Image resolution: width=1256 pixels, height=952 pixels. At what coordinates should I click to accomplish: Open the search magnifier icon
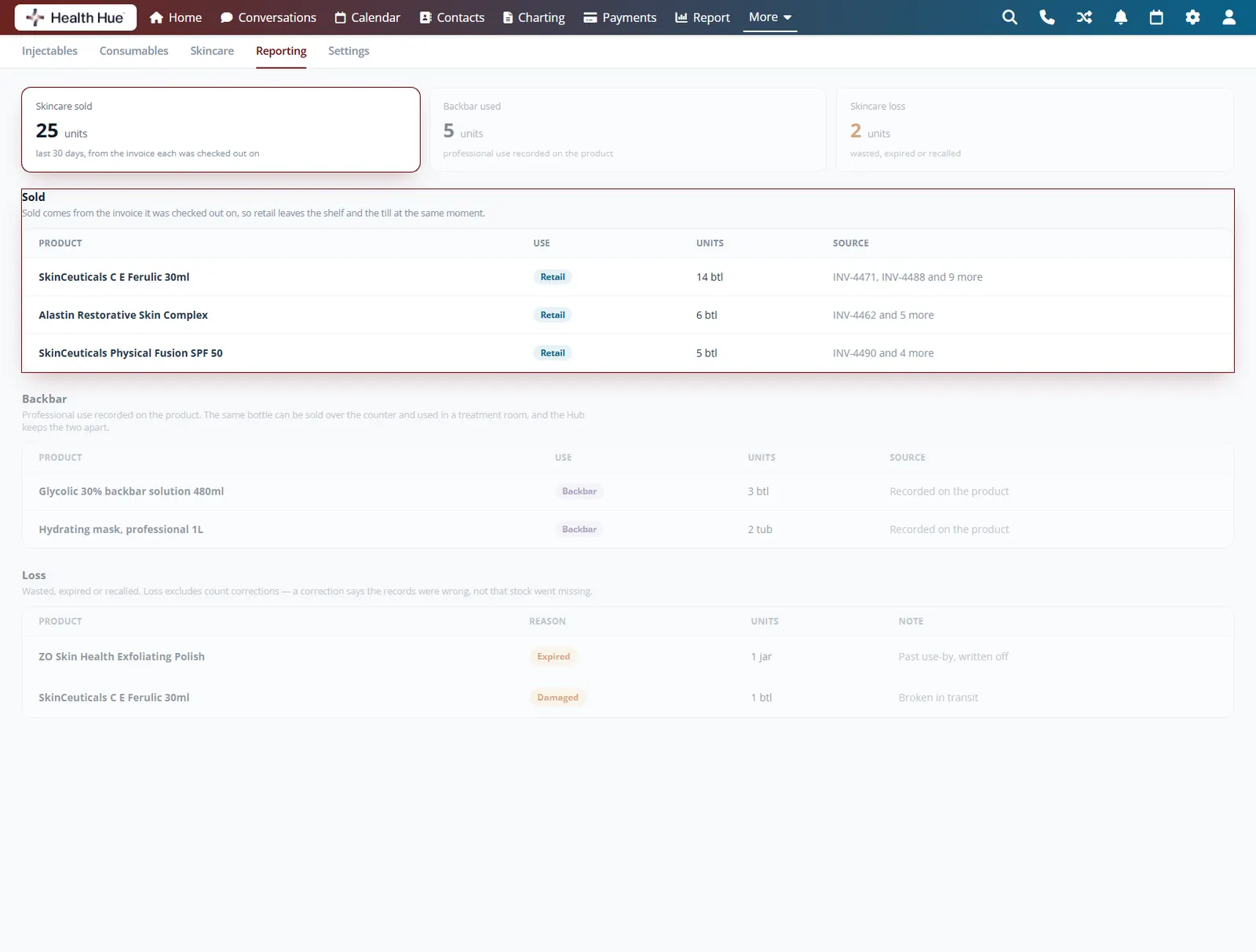tap(1010, 17)
